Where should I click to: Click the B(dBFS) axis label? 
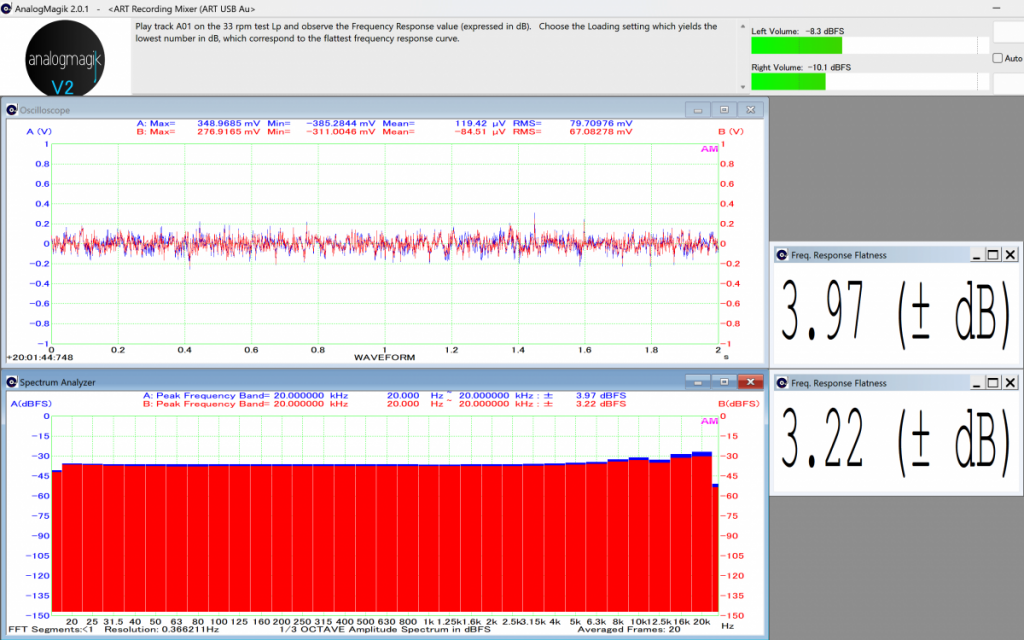pos(739,404)
